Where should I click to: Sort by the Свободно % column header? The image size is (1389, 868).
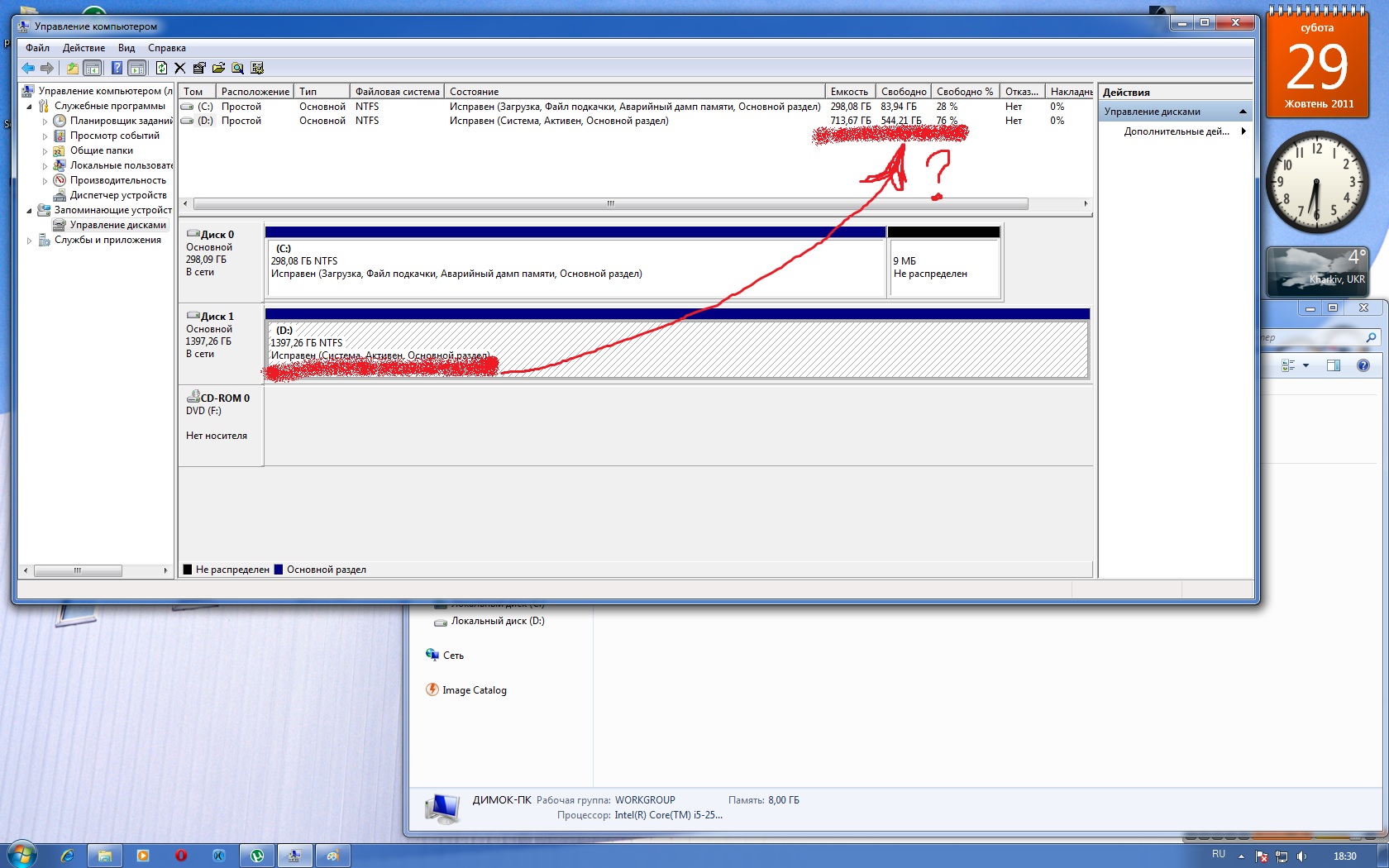965,92
